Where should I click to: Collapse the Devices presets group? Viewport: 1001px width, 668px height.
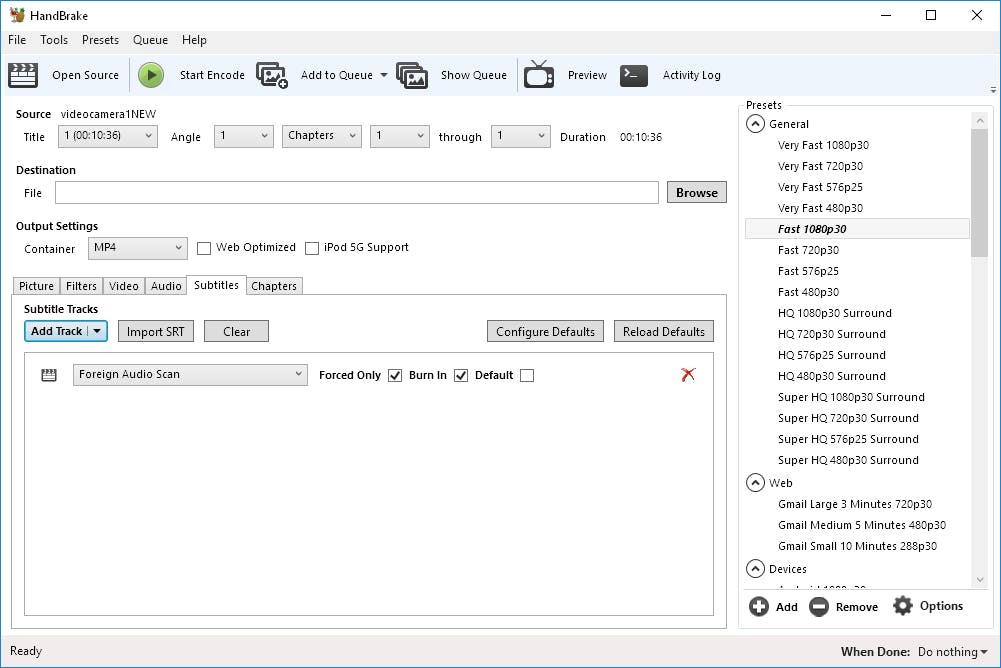point(755,568)
